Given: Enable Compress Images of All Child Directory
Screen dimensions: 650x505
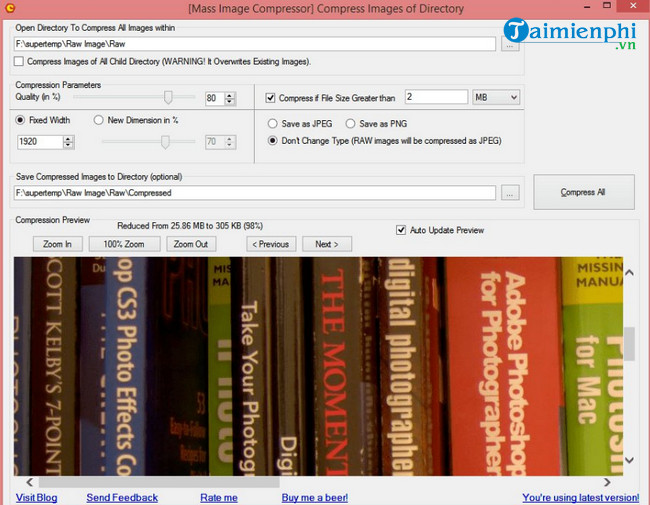Looking at the screenshot, I should pyautogui.click(x=19, y=61).
